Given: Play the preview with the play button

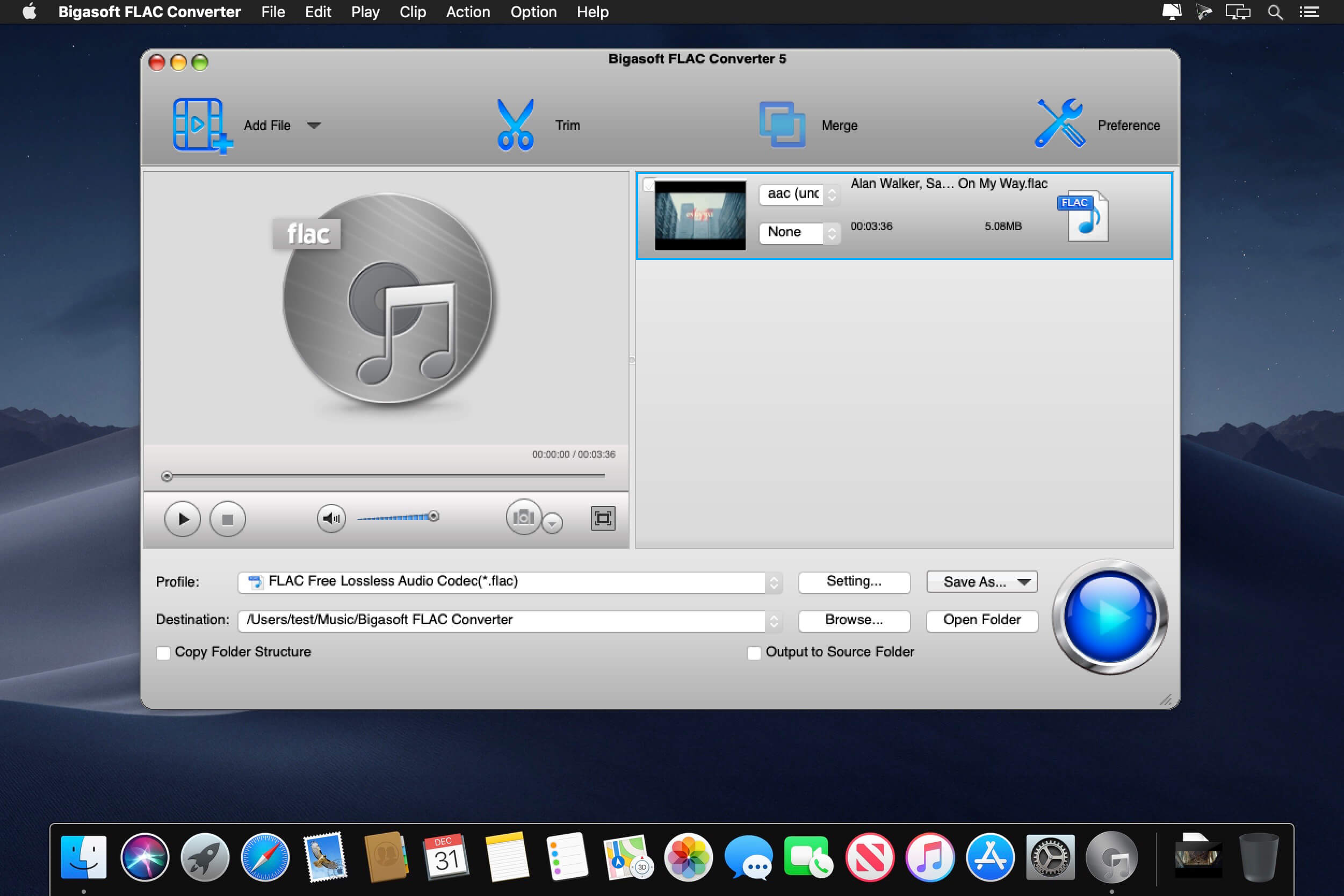Looking at the screenshot, I should [x=182, y=519].
